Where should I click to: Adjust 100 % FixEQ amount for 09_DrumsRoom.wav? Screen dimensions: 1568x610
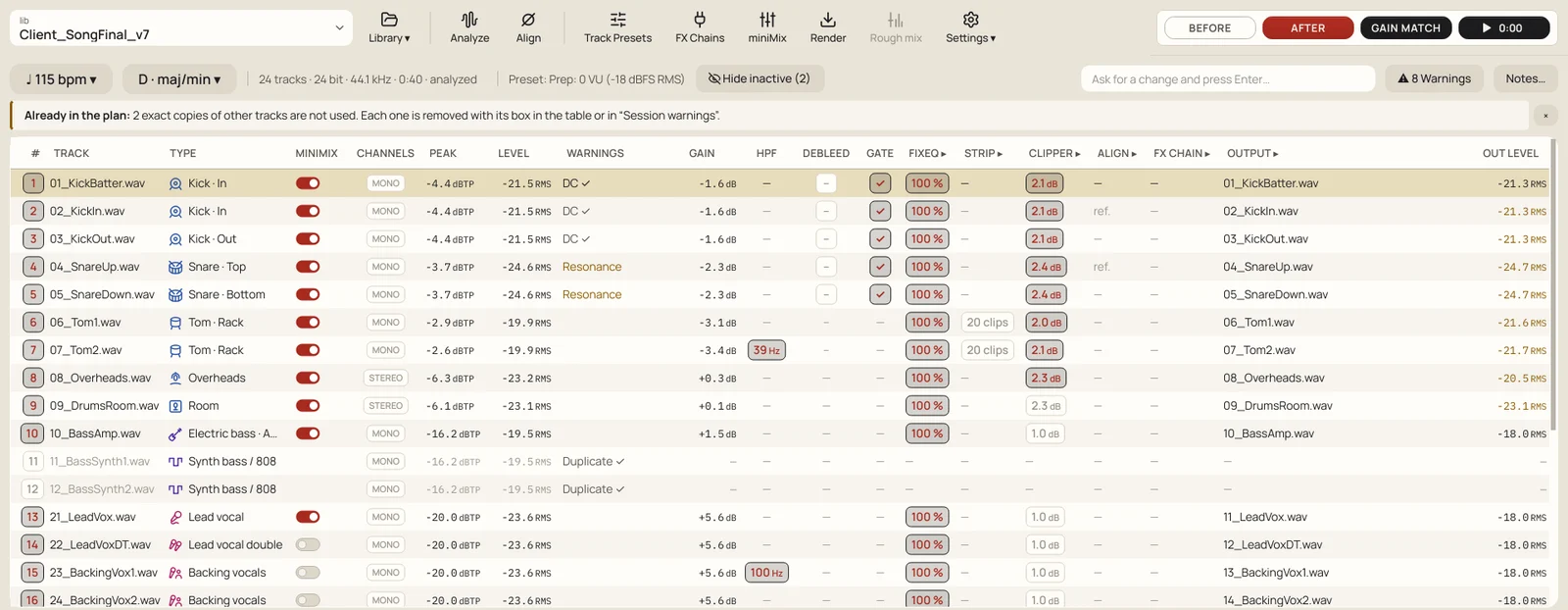click(x=927, y=406)
